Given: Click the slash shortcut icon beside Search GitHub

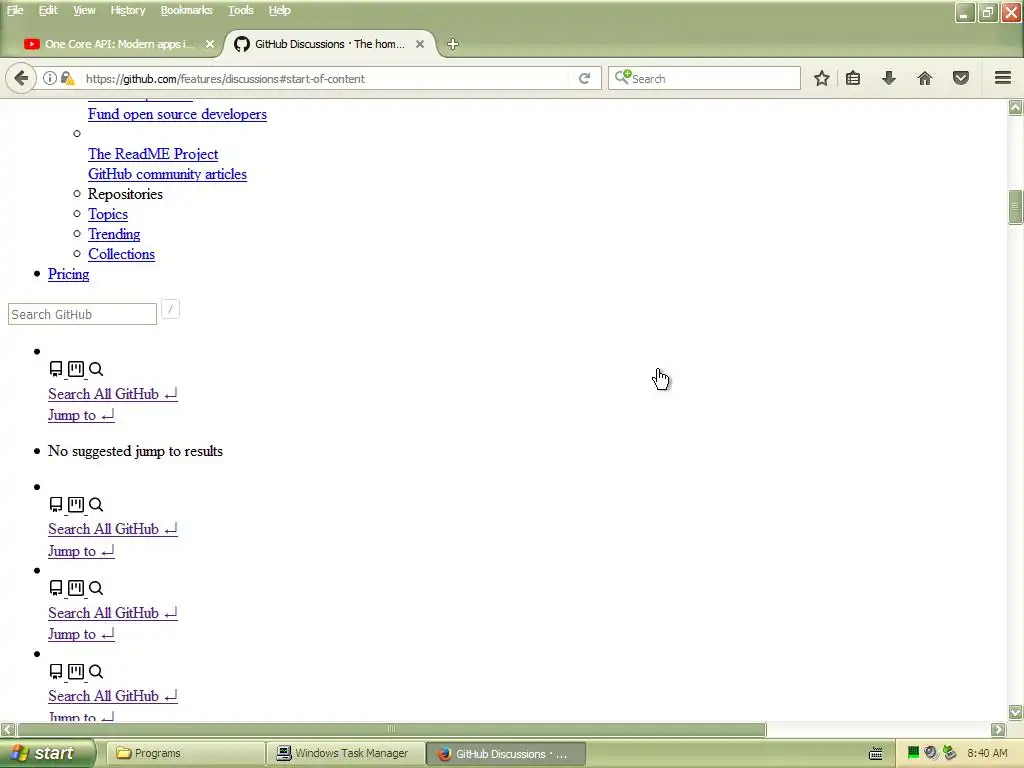Looking at the screenshot, I should [170, 309].
